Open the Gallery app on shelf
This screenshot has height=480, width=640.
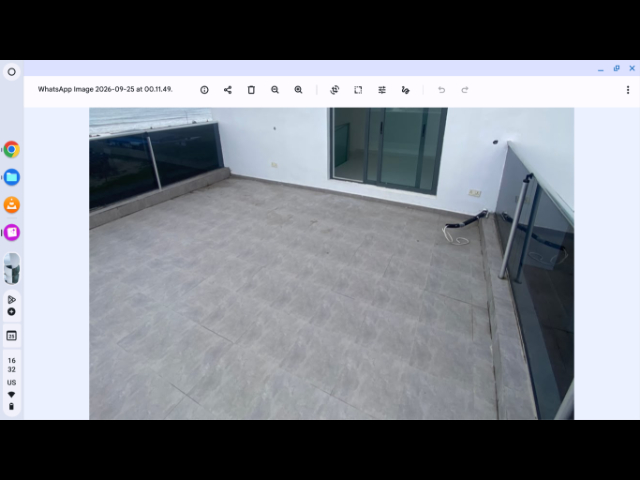[x=12, y=233]
